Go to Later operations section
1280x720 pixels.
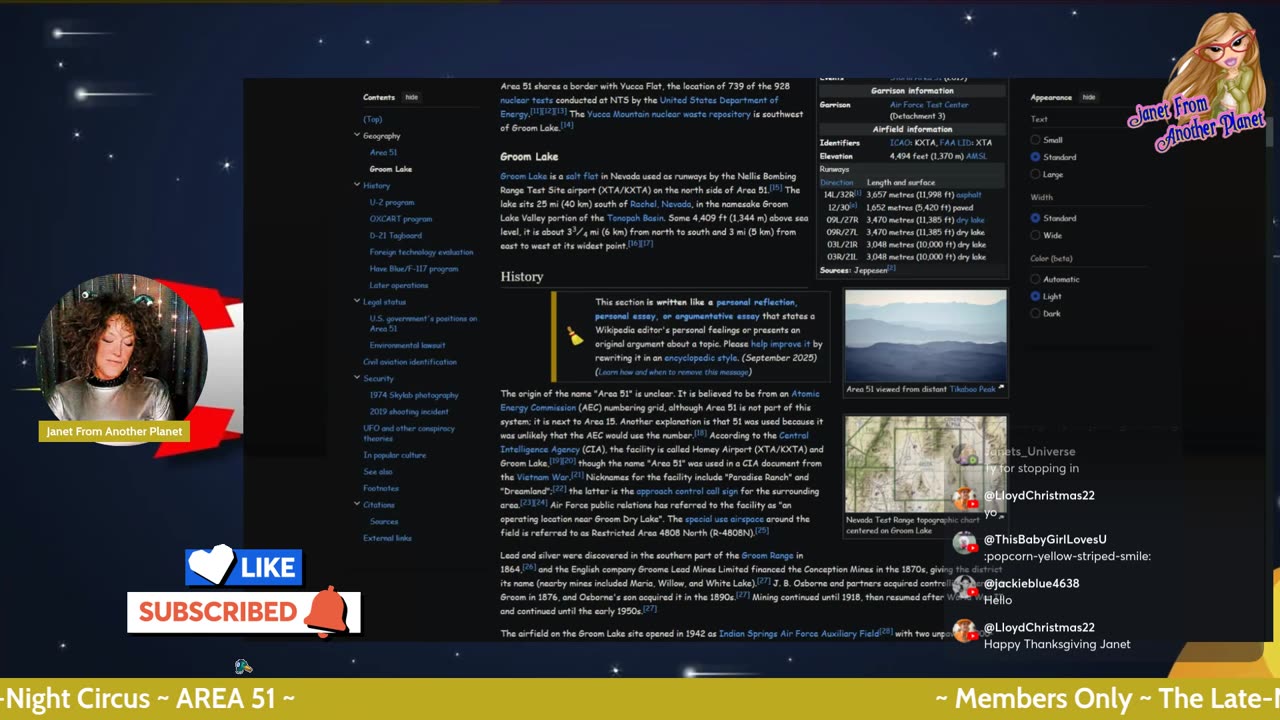(399, 285)
